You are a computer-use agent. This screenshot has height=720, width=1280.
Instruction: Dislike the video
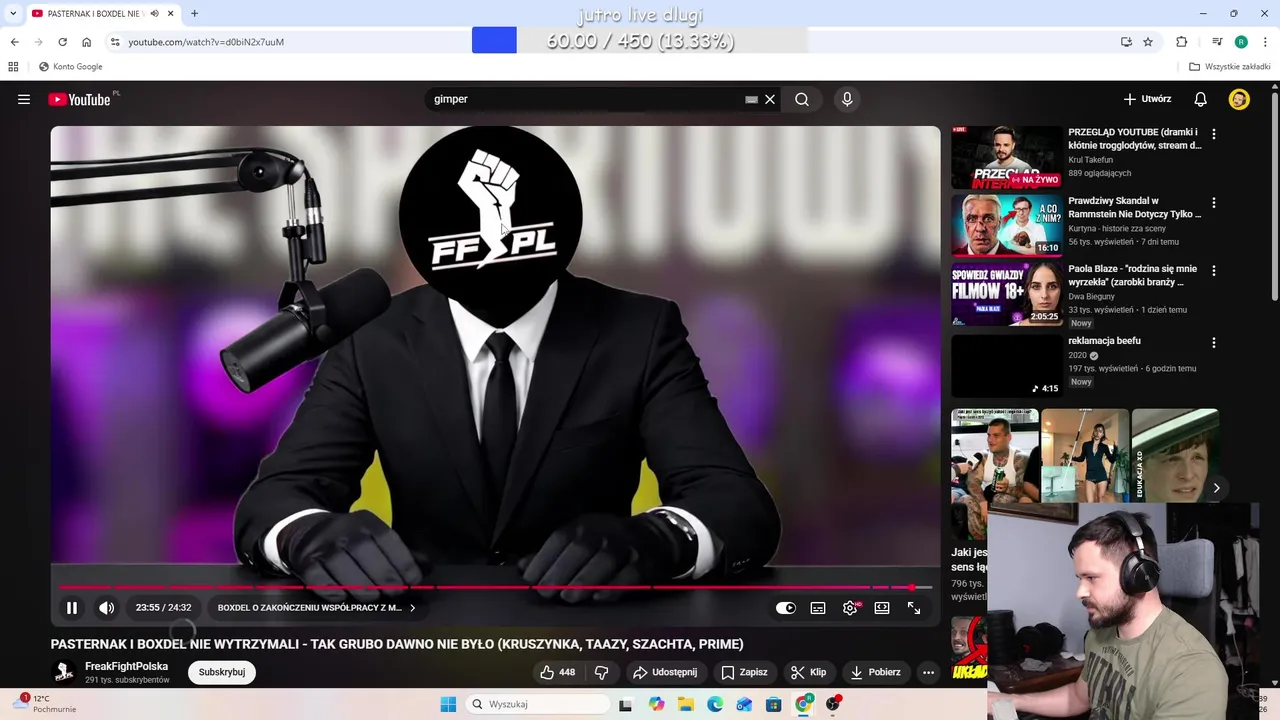click(x=602, y=672)
